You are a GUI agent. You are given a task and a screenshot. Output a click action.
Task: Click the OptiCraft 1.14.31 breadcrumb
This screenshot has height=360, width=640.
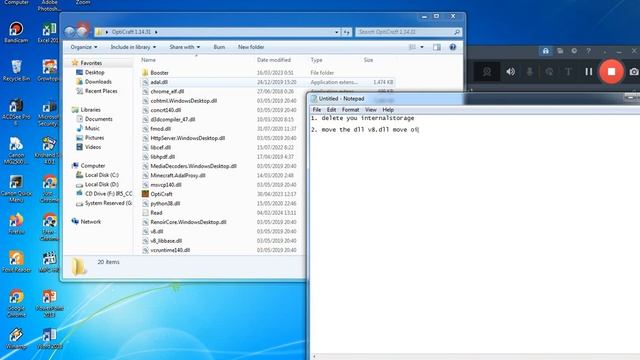tap(131, 32)
